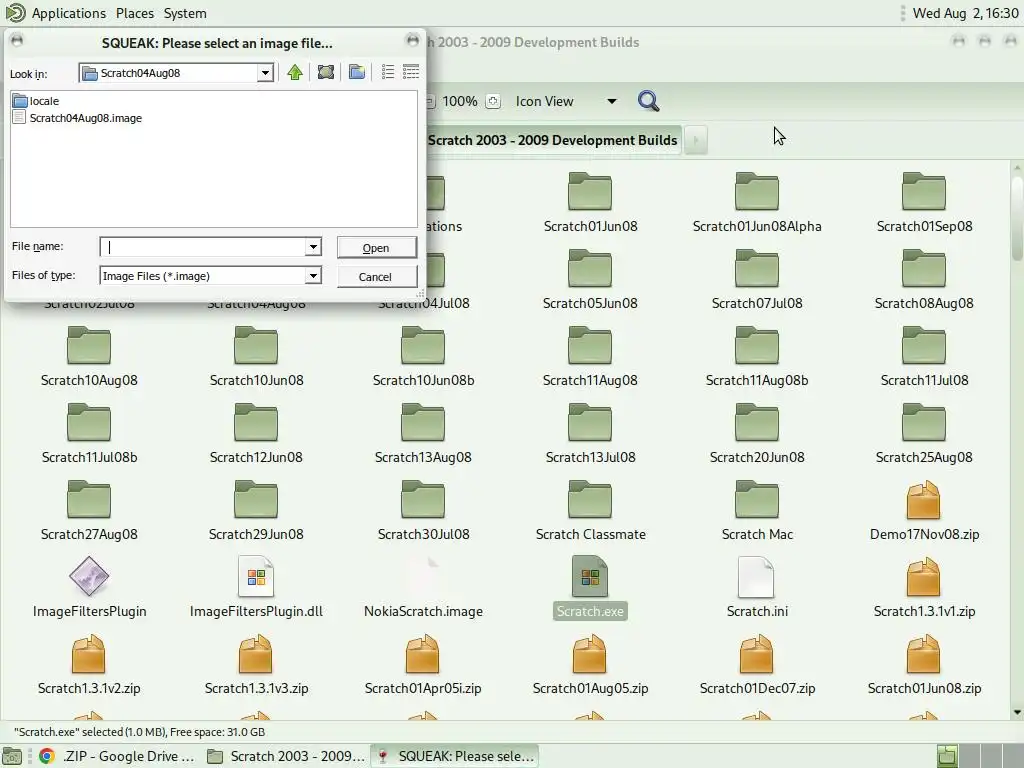This screenshot has height=768, width=1024.
Task: Click the Open button in dialog
Action: 376,248
